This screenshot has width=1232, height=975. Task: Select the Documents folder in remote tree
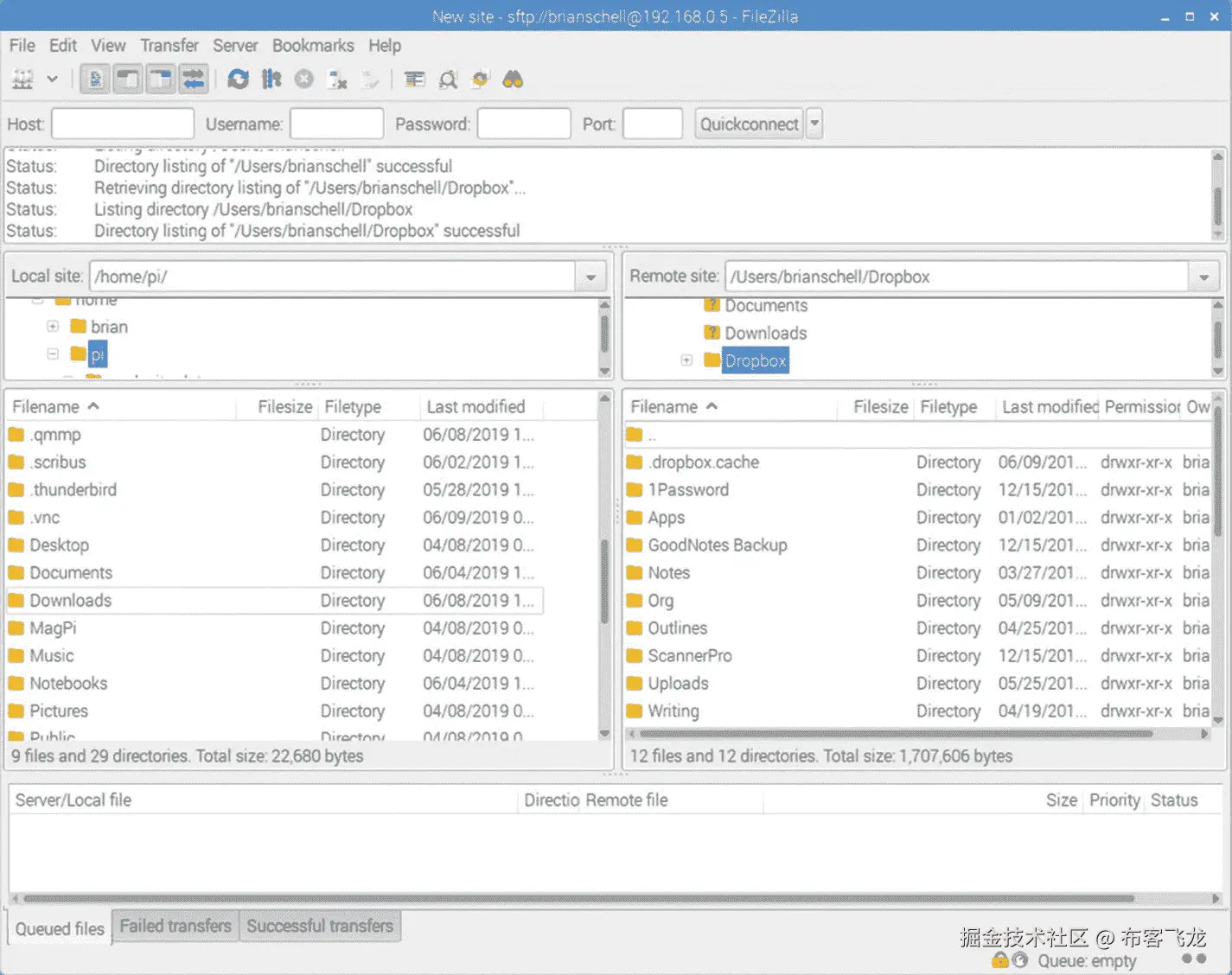click(x=766, y=306)
